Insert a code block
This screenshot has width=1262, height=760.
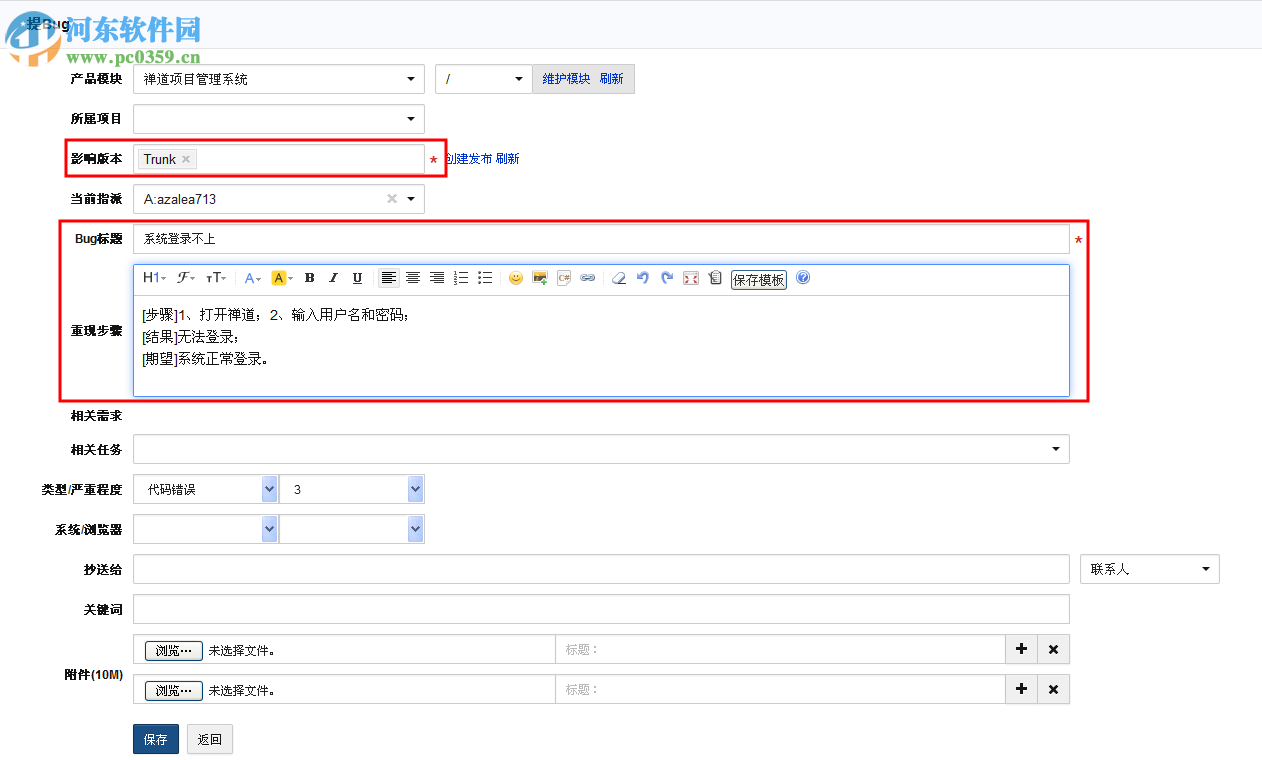tap(564, 278)
